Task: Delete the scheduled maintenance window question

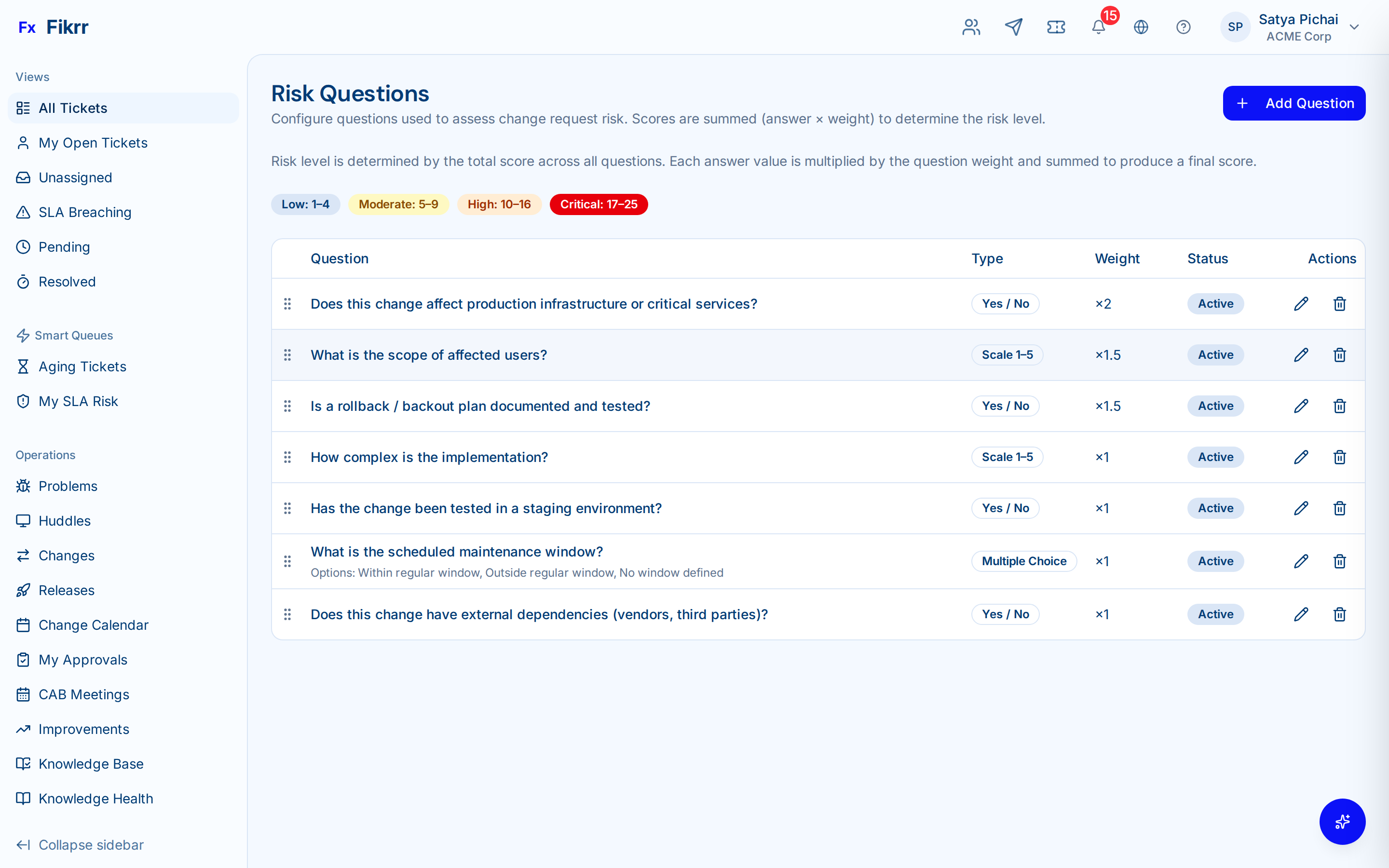Action: (x=1339, y=561)
